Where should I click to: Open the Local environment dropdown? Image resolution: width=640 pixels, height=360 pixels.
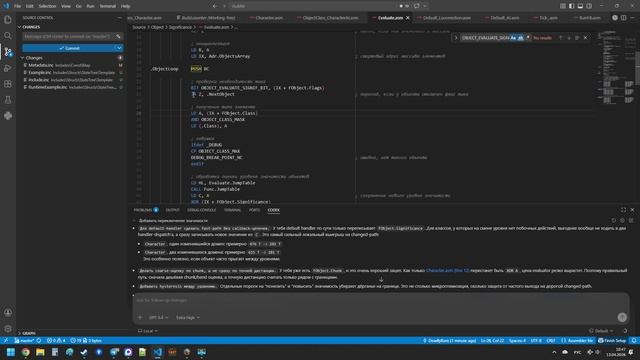pos(148,331)
